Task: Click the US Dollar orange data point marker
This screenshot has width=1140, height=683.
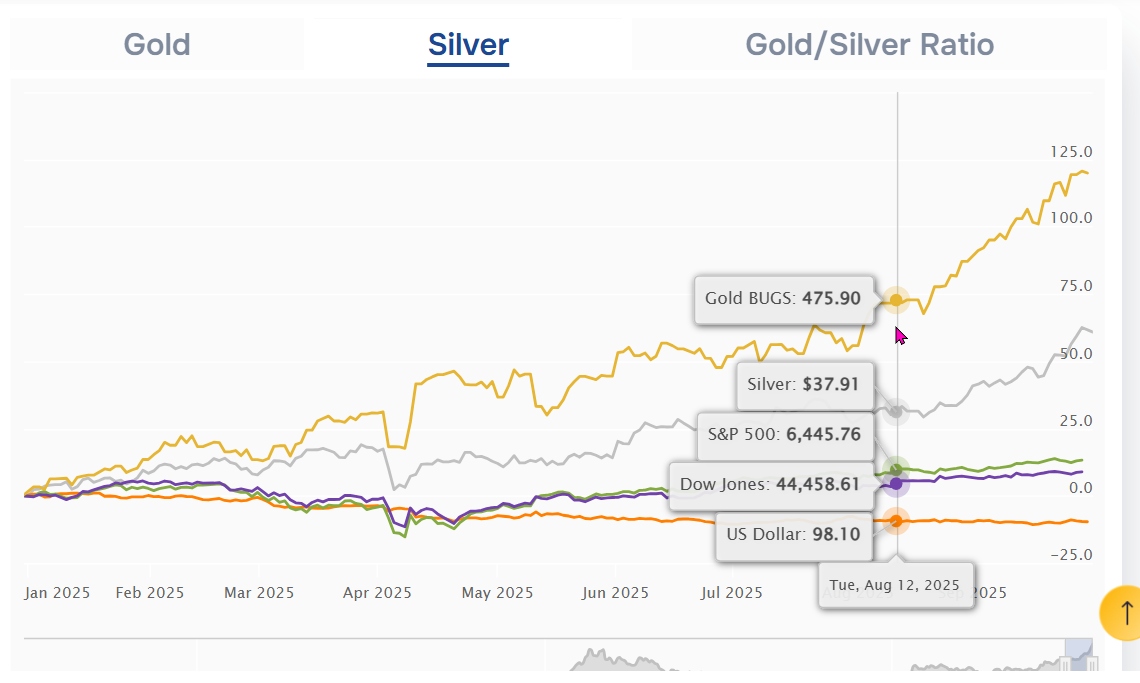Action: pyautogui.click(x=896, y=521)
